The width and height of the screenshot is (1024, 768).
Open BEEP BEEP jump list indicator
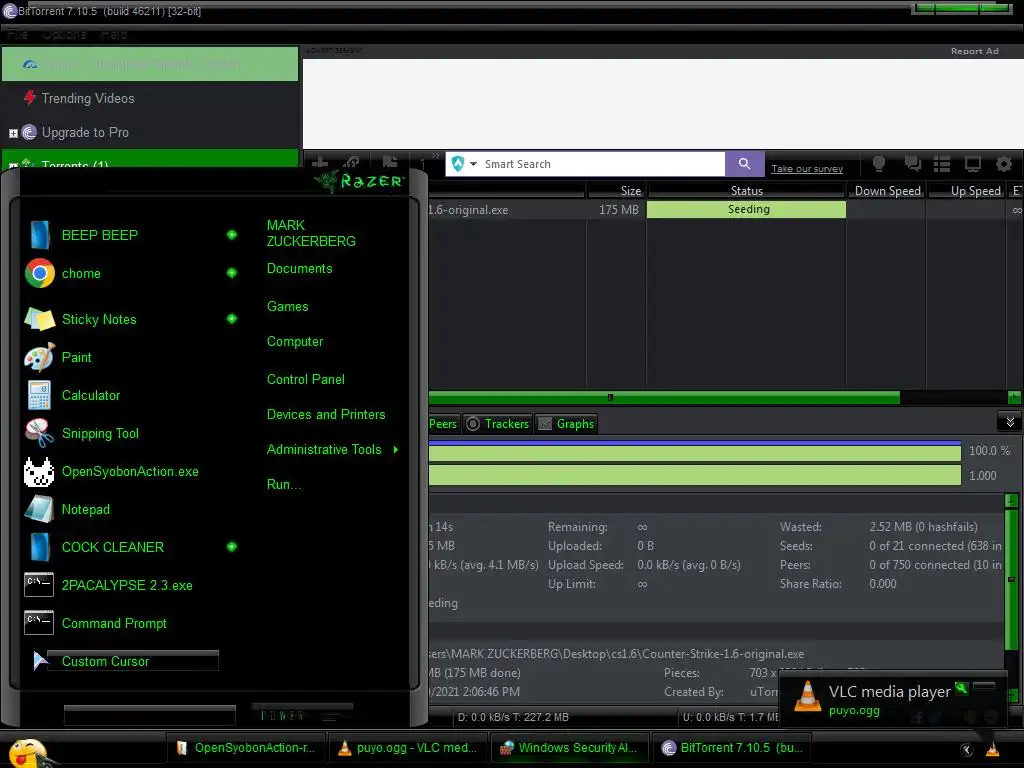[232, 234]
